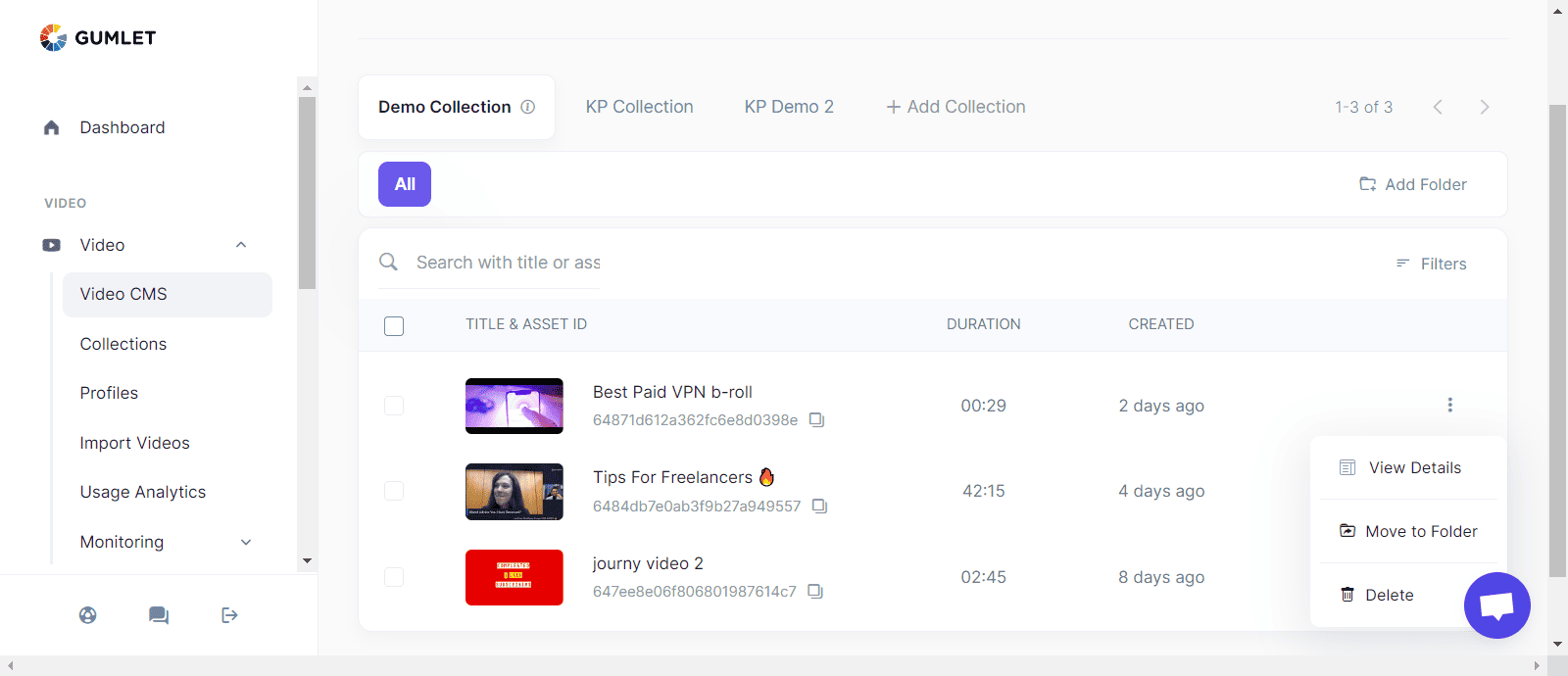This screenshot has height=676, width=1568.
Task: Open the chat support bubble
Action: coord(1496,605)
